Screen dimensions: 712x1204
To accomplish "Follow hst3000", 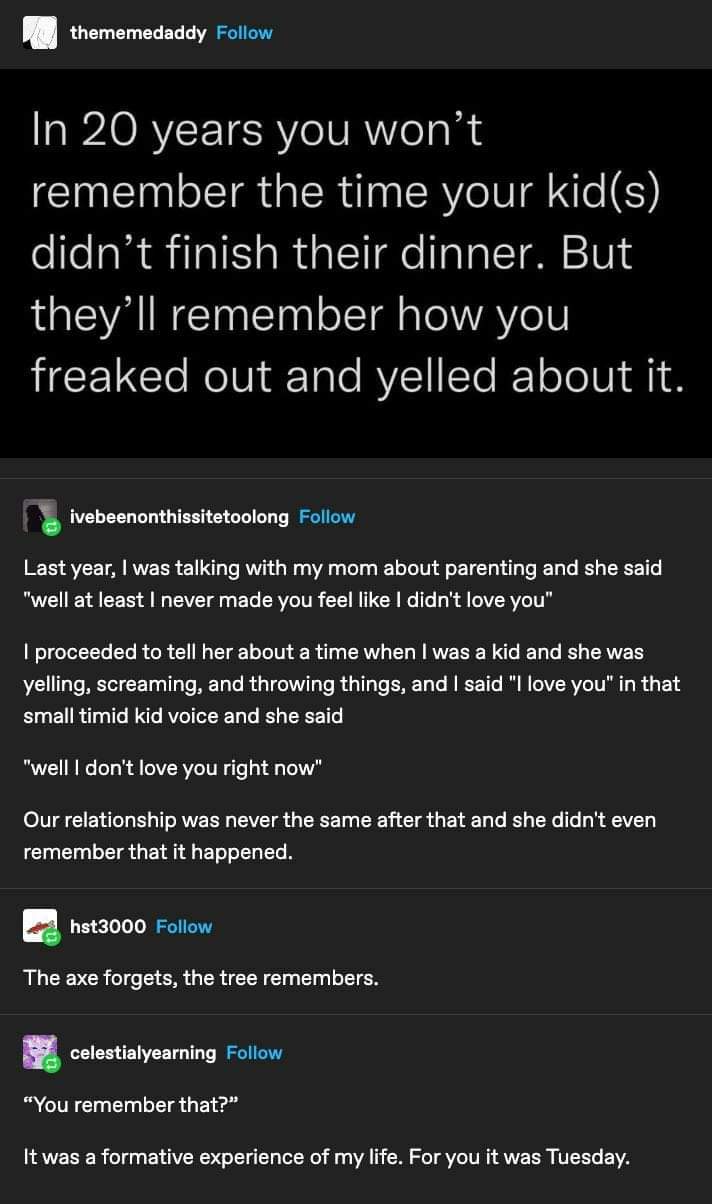I will pos(184,926).
